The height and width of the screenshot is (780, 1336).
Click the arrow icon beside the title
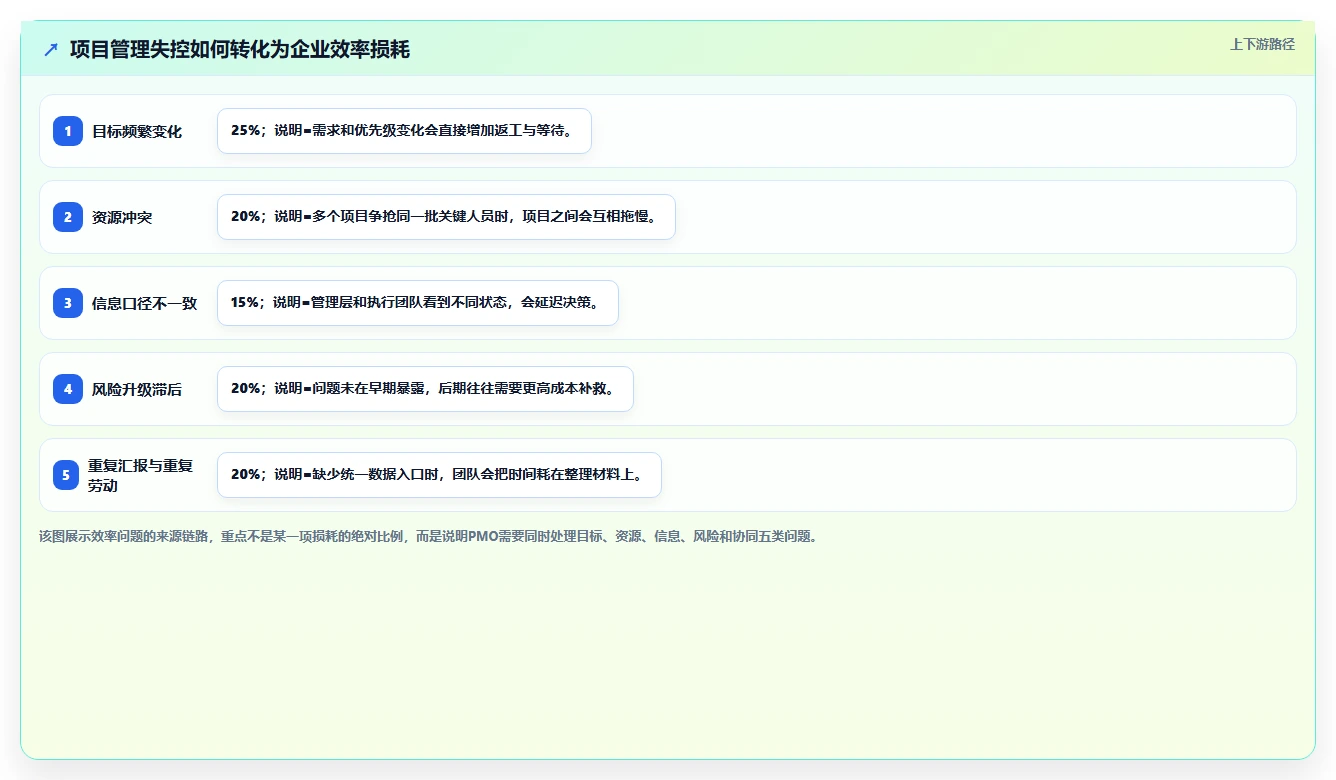[51, 50]
